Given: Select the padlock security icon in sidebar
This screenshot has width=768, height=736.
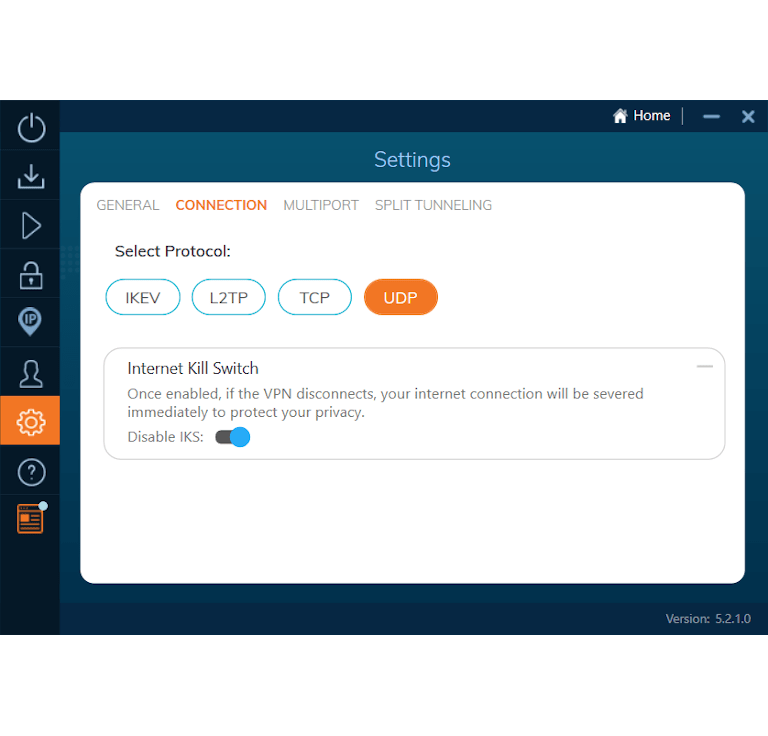Looking at the screenshot, I should tap(31, 275).
